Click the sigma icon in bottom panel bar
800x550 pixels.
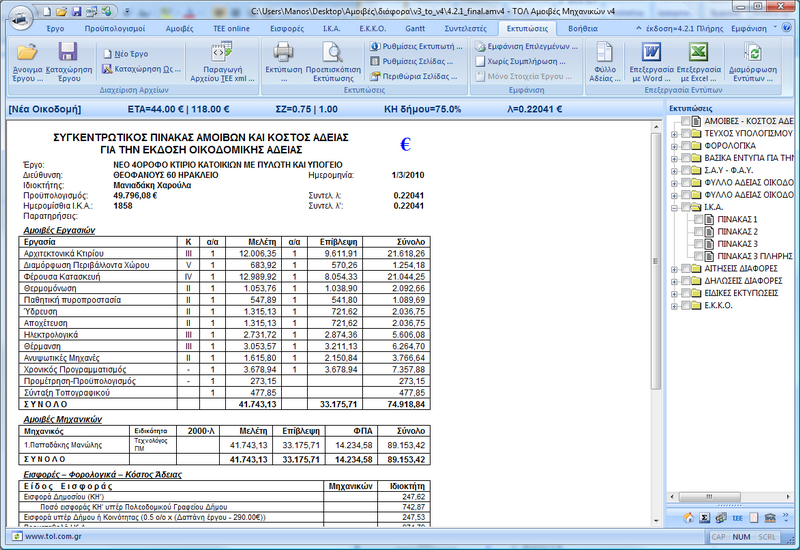point(704,518)
